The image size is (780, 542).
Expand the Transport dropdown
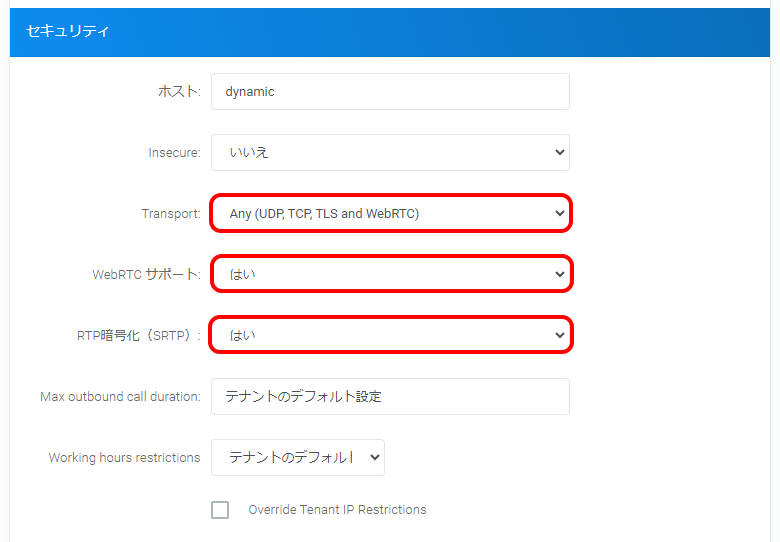[x=390, y=214]
